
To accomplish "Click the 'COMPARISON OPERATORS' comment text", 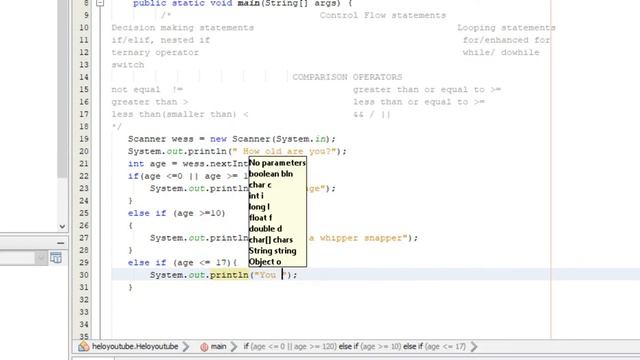I will click(347, 77).
